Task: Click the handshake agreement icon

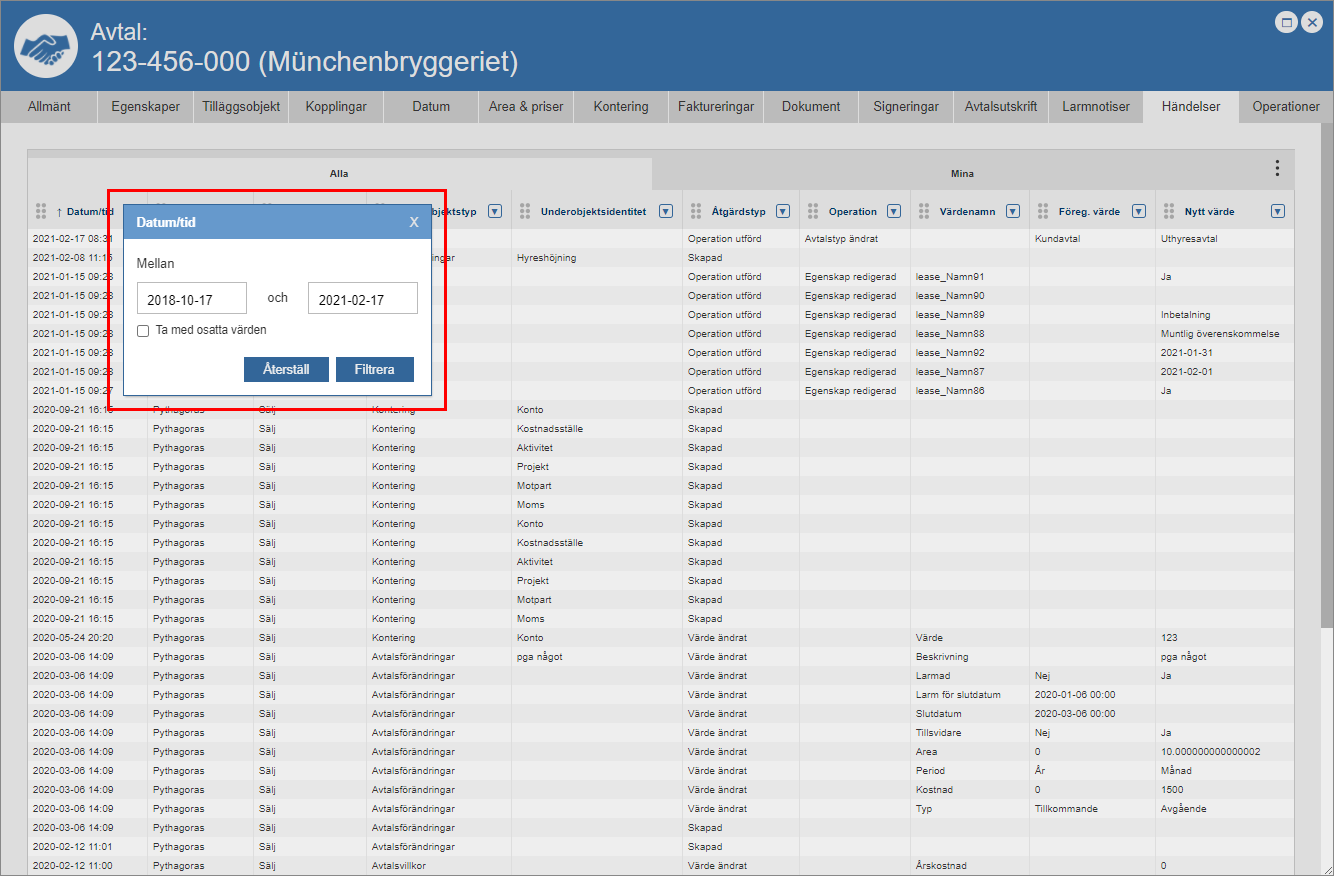Action: click(46, 48)
